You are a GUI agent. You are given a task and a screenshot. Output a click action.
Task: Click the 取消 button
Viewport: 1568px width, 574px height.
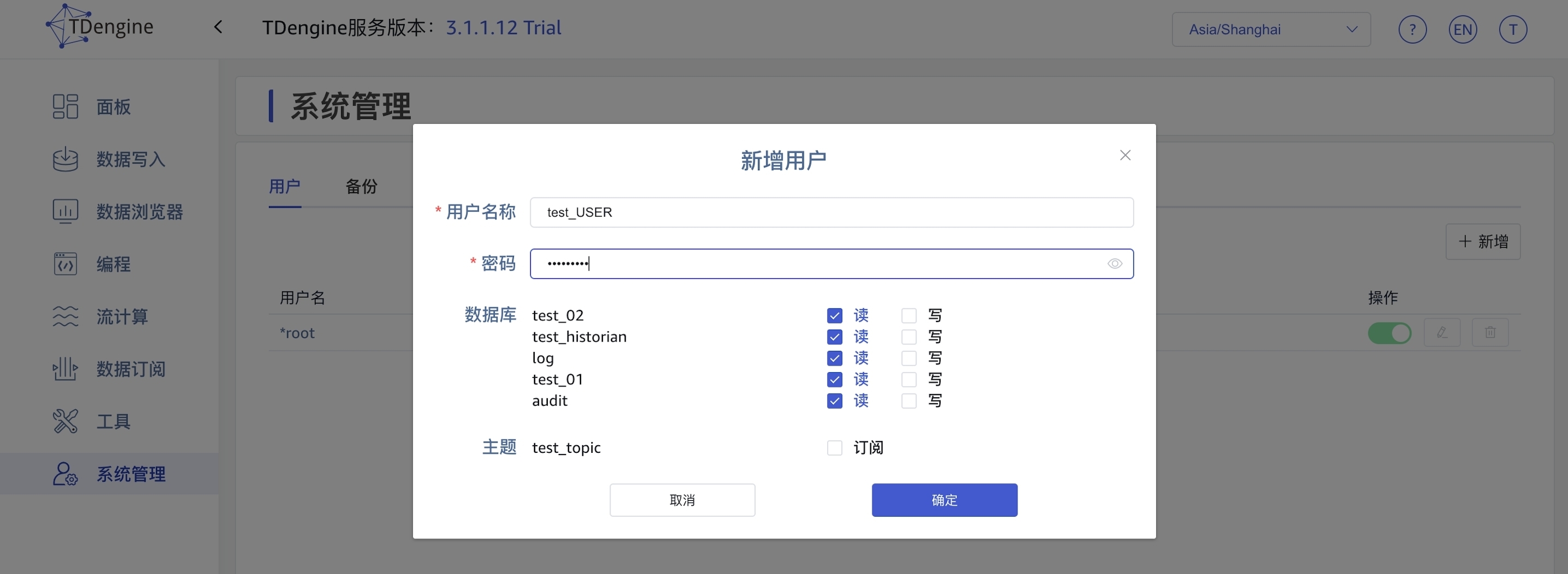682,500
